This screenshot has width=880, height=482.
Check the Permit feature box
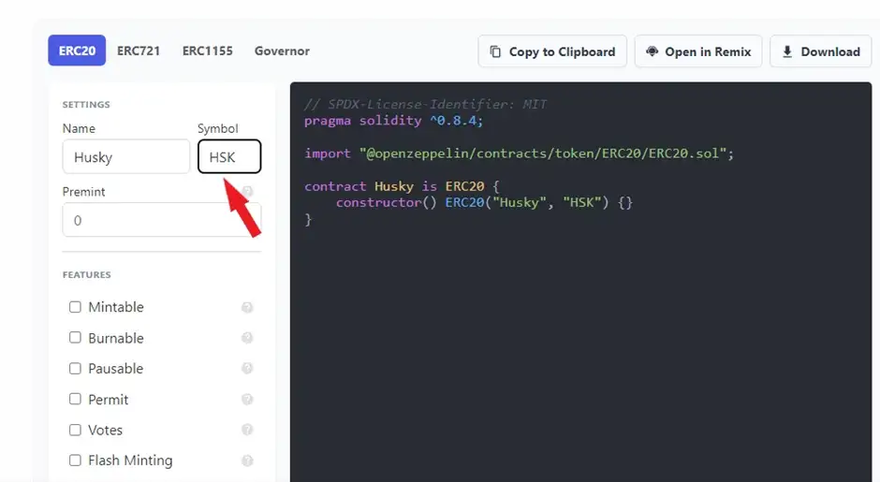pos(75,399)
